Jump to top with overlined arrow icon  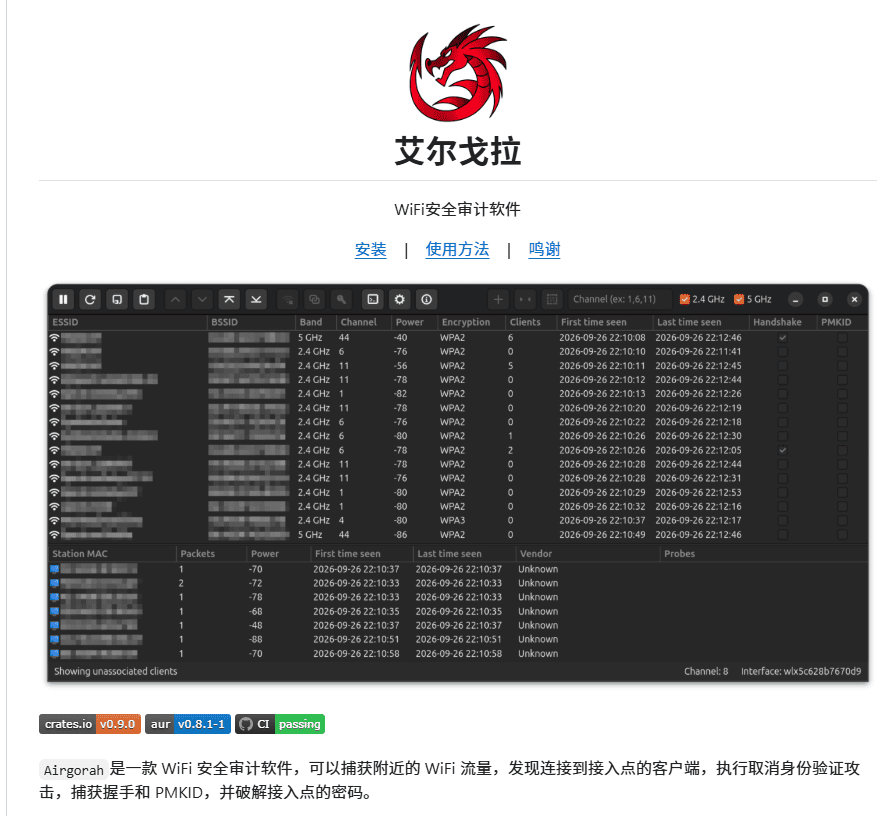click(229, 299)
